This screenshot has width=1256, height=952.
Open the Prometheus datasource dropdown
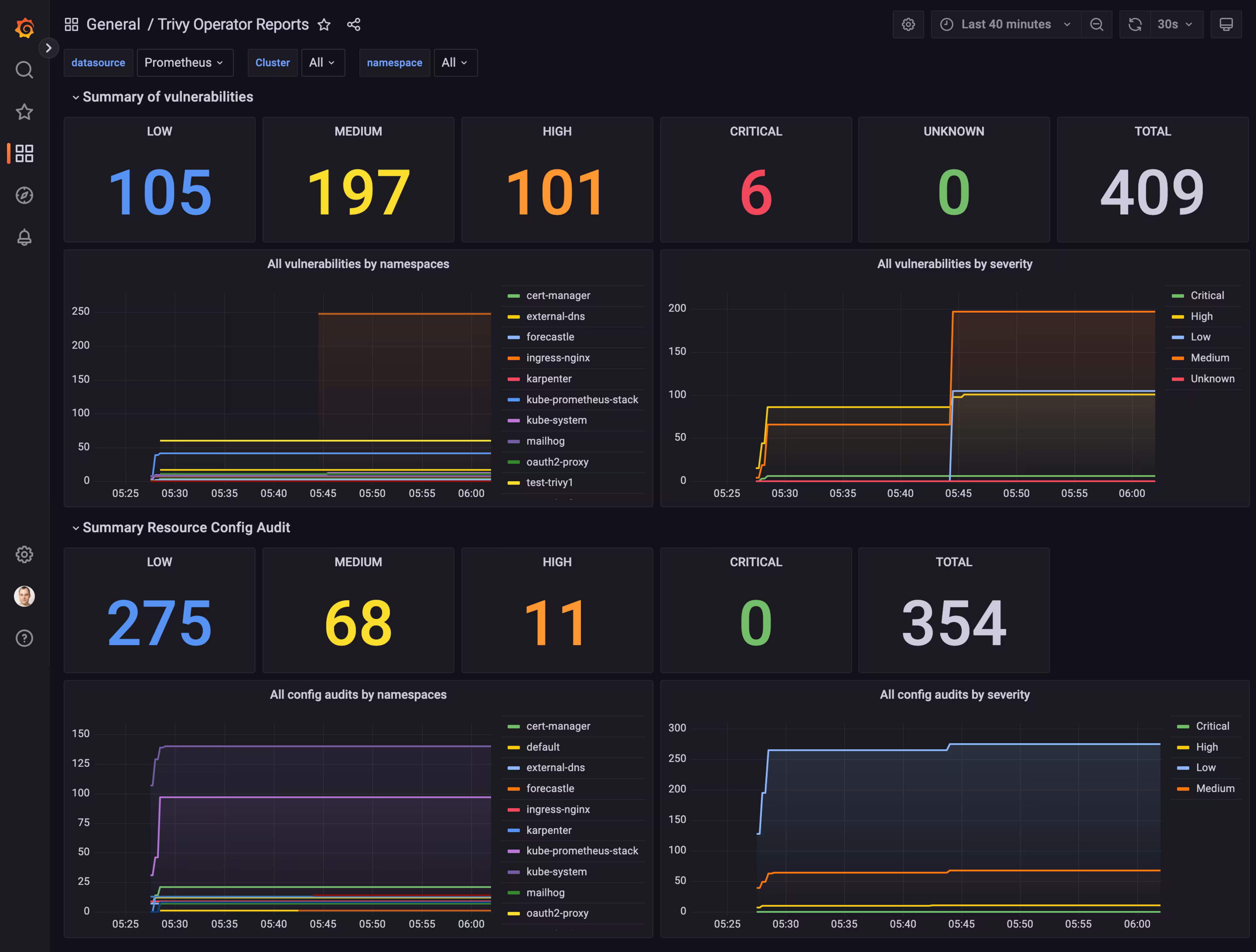(x=184, y=62)
